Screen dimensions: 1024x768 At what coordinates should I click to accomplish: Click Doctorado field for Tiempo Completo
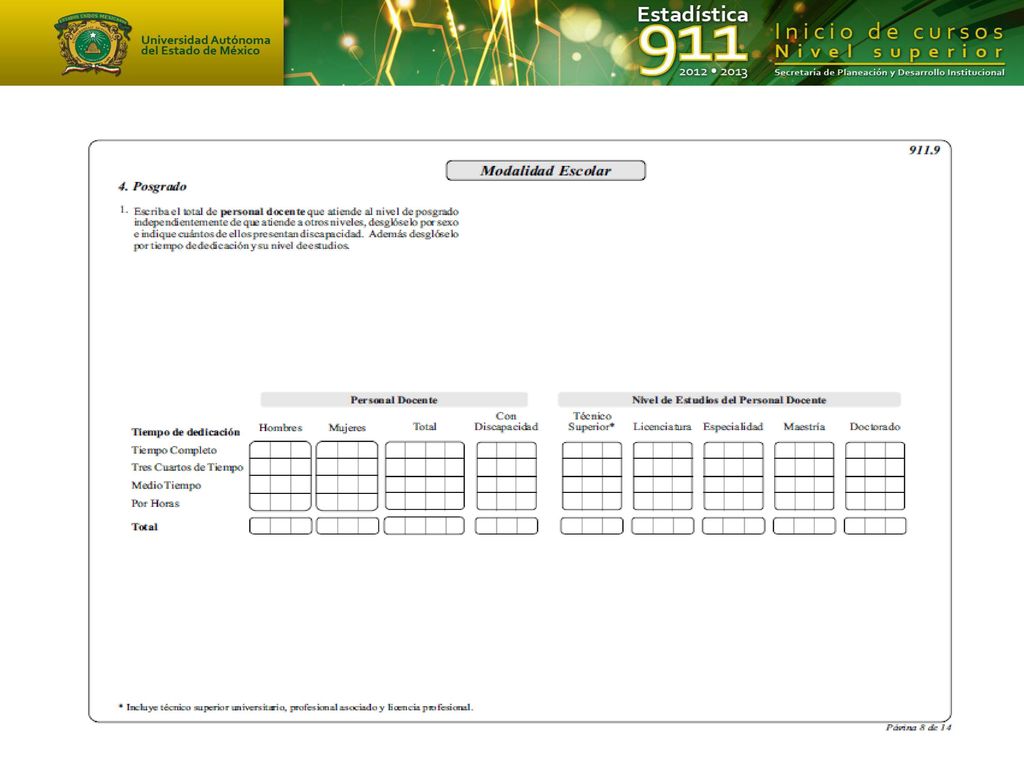coord(874,450)
